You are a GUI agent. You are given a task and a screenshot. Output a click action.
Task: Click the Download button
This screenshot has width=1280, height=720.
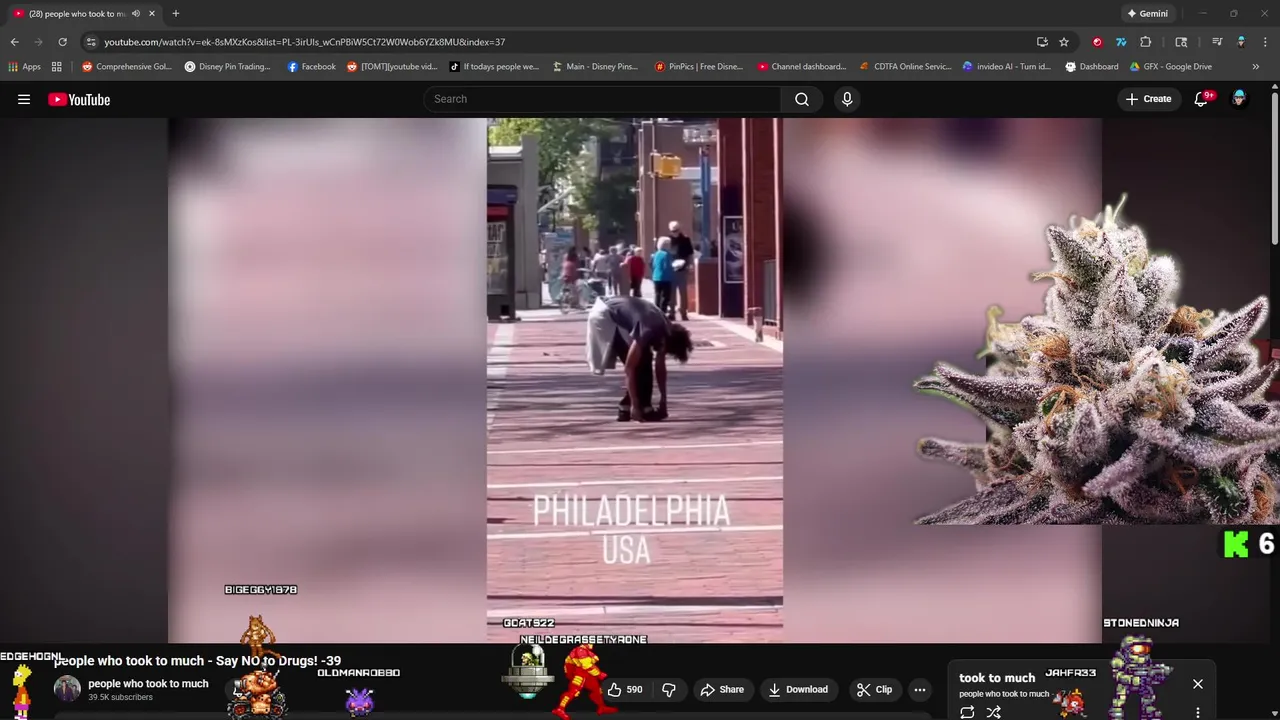pos(798,689)
